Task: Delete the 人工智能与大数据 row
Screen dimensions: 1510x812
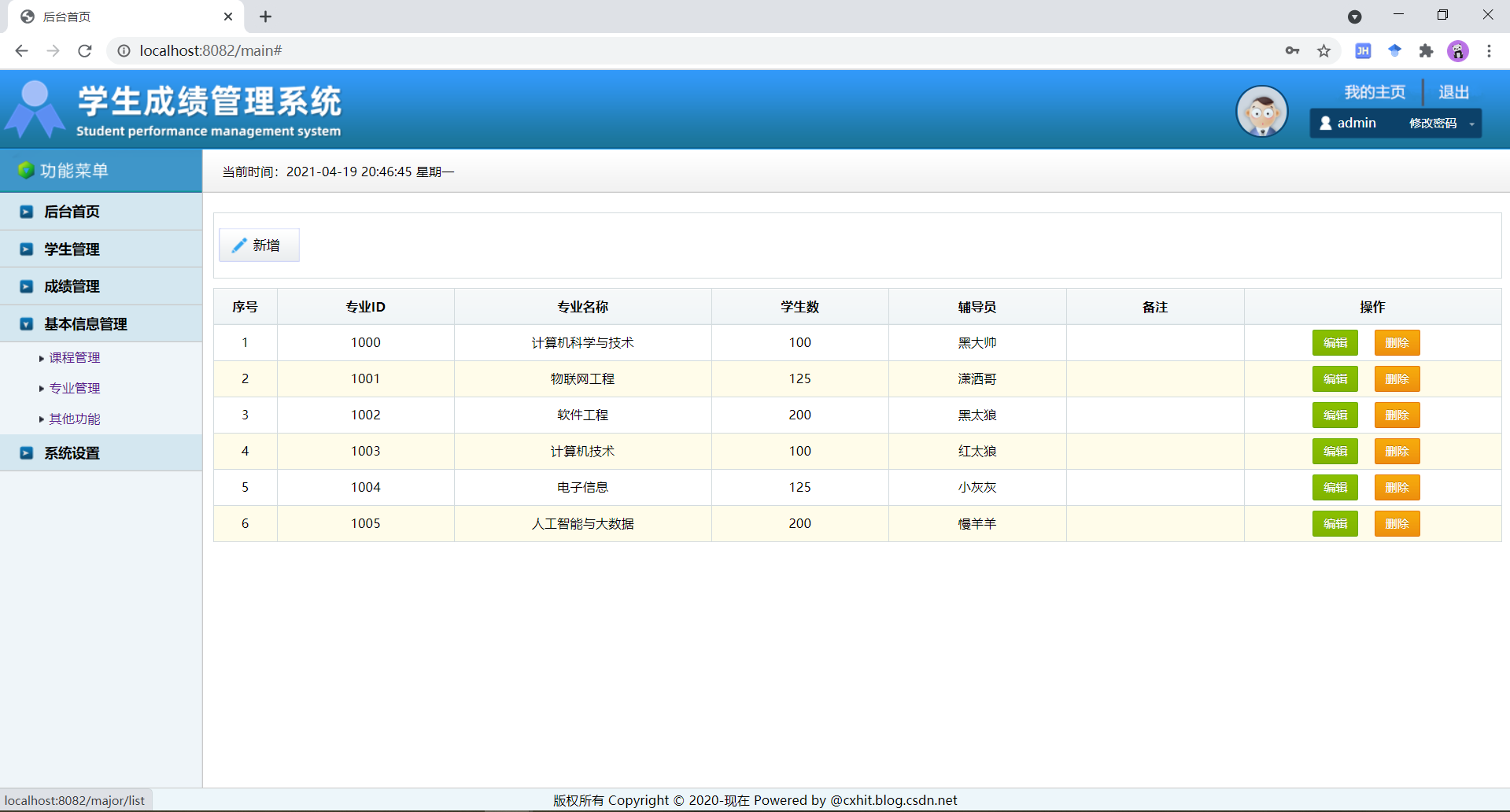Action: pyautogui.click(x=1397, y=524)
